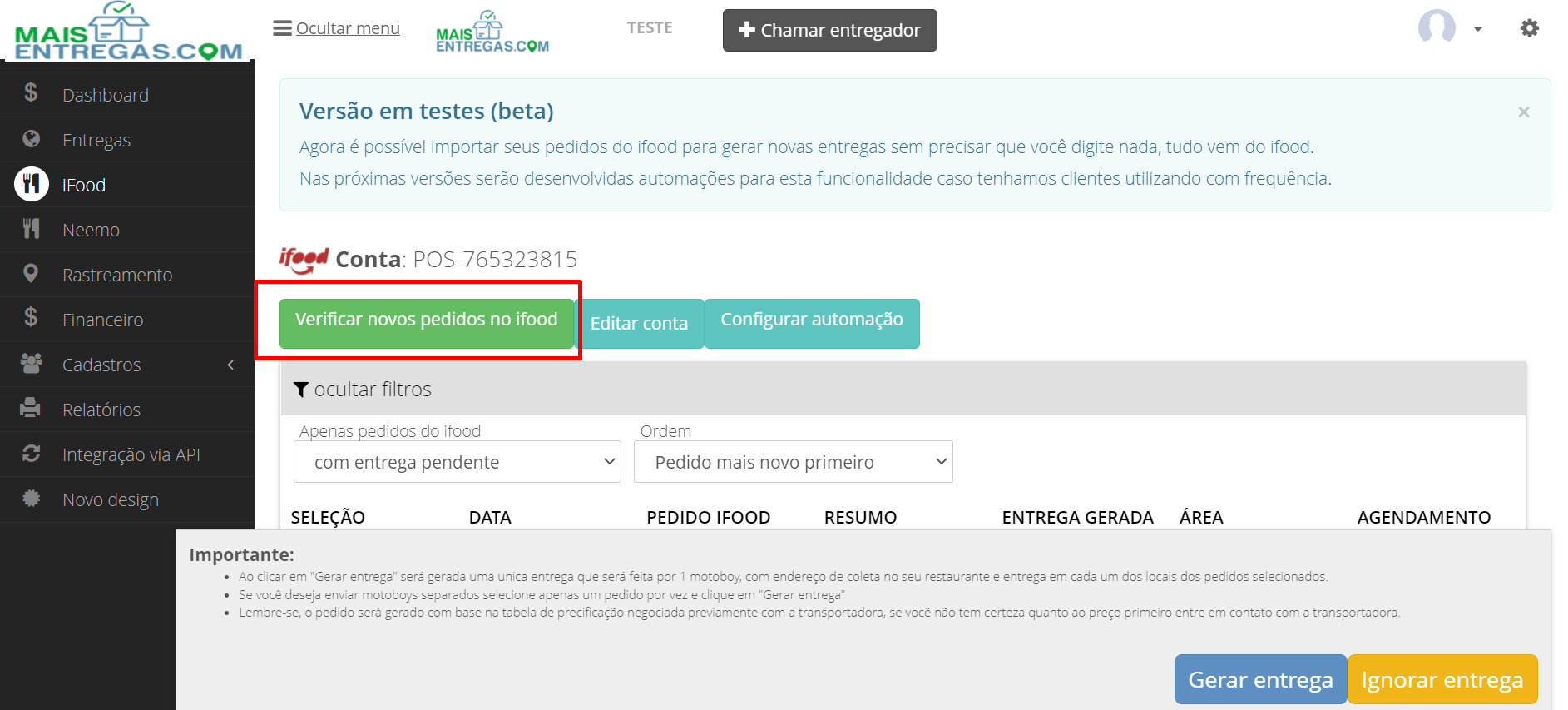Click the MaisEntregas logo in top bar
Screen dimensions: 1568x710
[492, 32]
